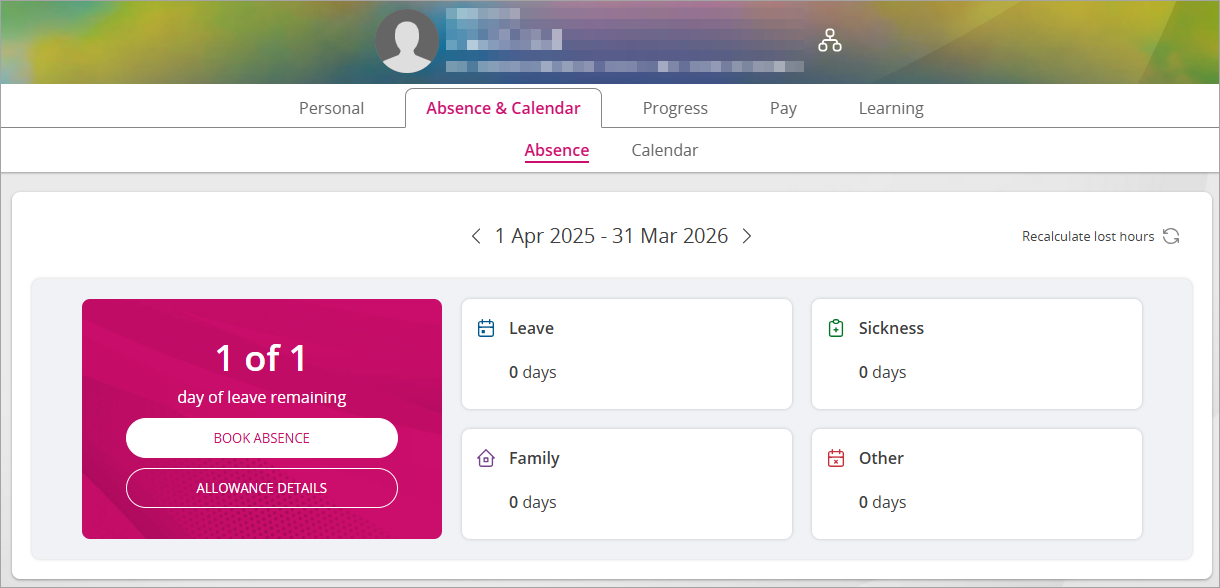Click the Recalculate lost hours link

[1088, 237]
